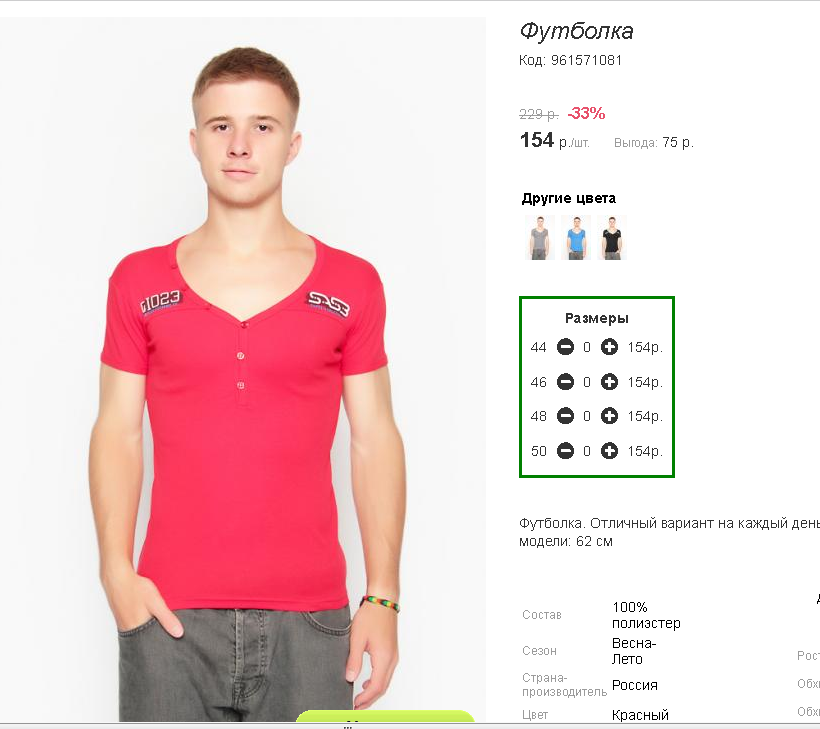Increase quantity for size 48
This screenshot has width=820, height=729.
[x=609, y=416]
